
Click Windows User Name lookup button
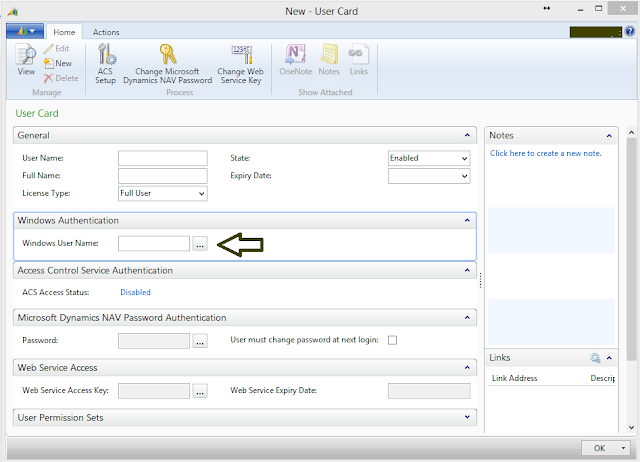pos(200,244)
